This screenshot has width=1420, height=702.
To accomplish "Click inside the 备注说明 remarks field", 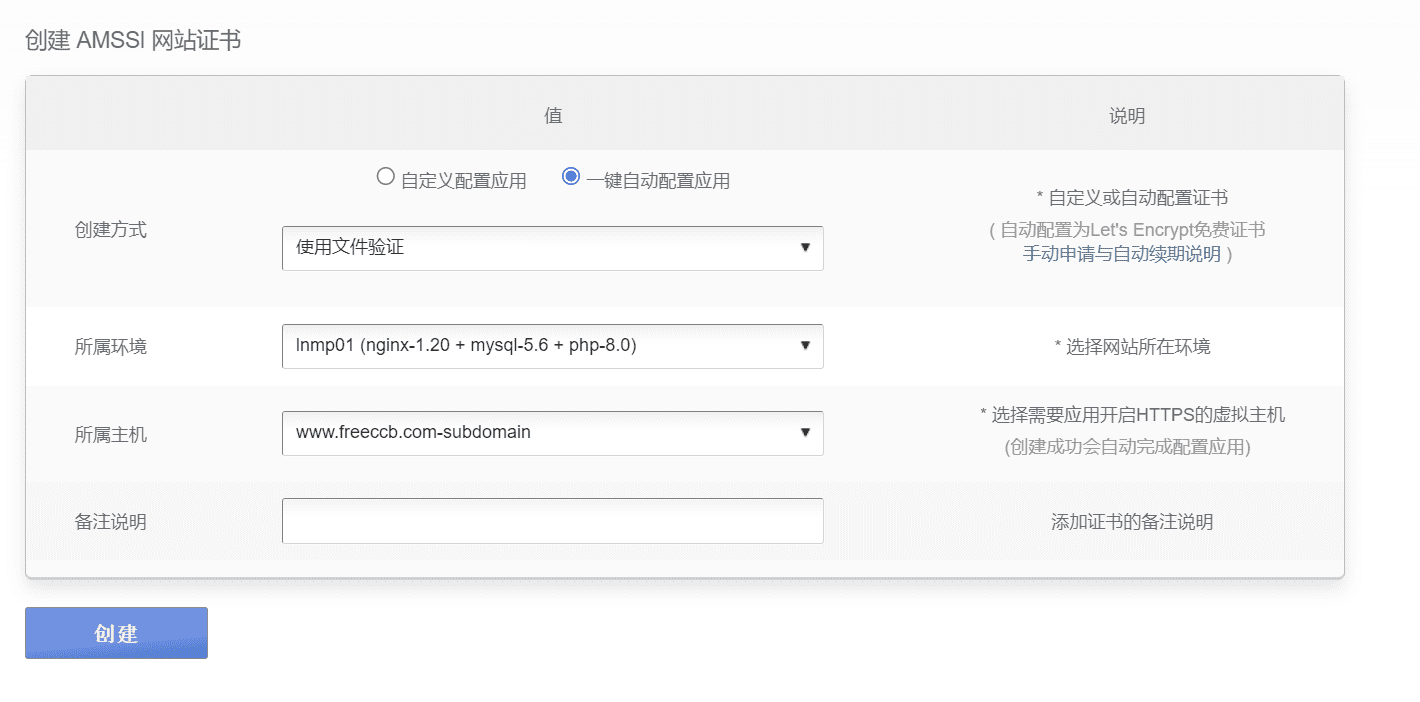I will (553, 520).
